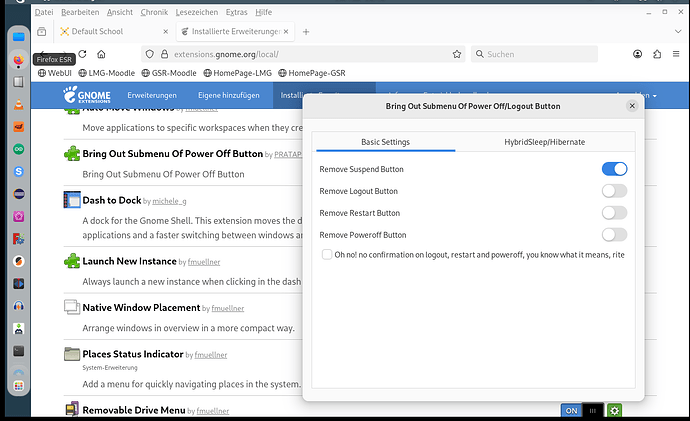This screenshot has width=690, height=421.
Task: Open the Ansicht menu
Action: (120, 12)
